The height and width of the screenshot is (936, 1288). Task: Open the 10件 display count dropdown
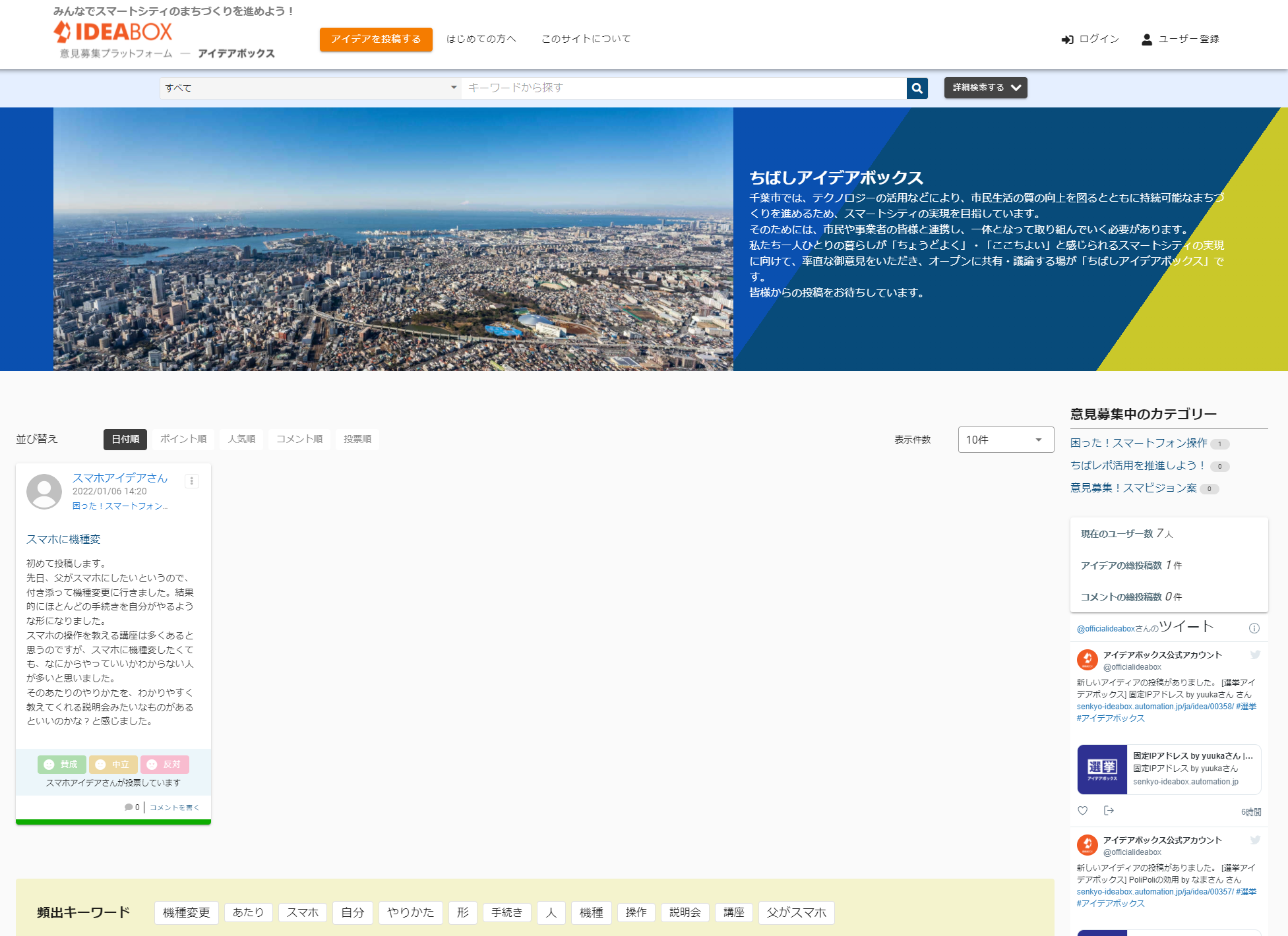coord(1005,440)
